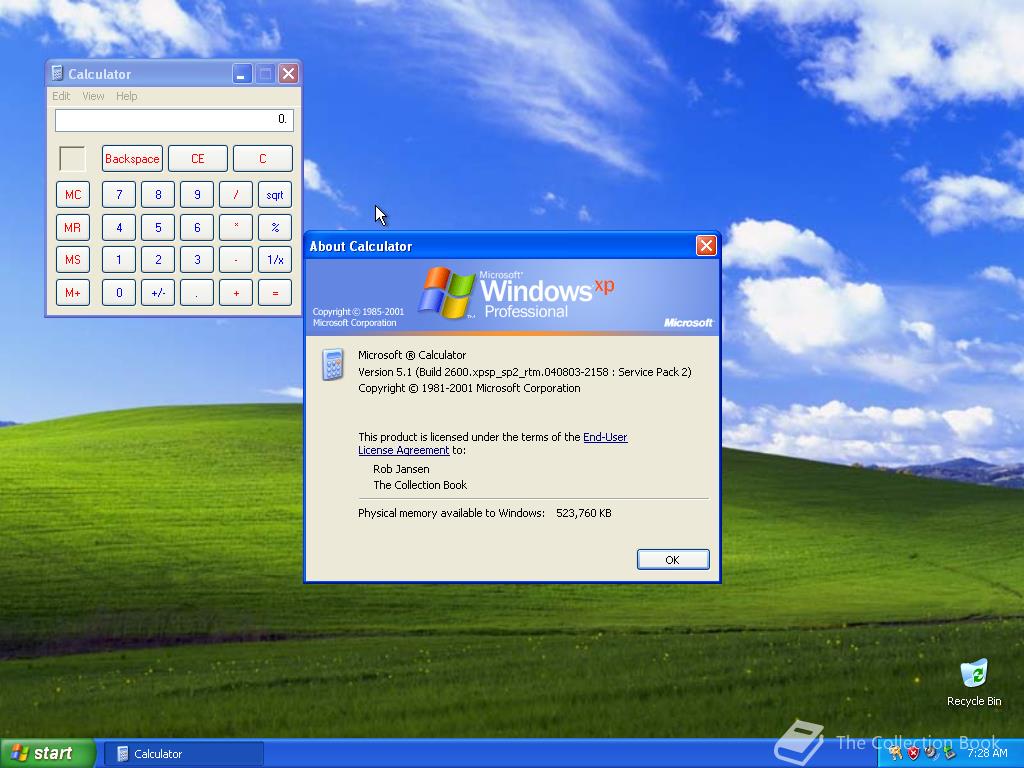Click the C clear button
The height and width of the screenshot is (768, 1024).
coord(263,159)
